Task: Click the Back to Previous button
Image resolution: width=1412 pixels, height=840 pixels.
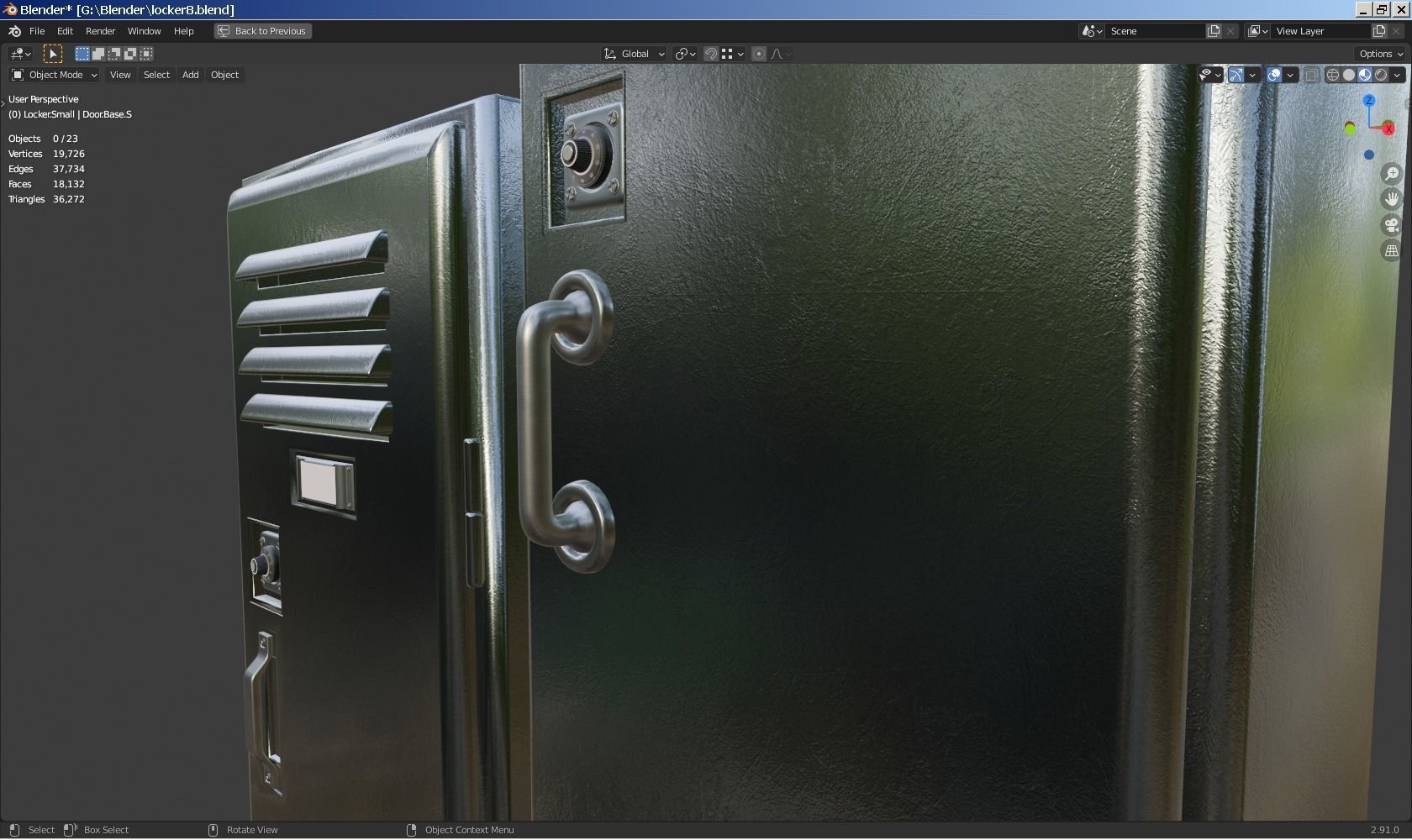Action: click(262, 31)
